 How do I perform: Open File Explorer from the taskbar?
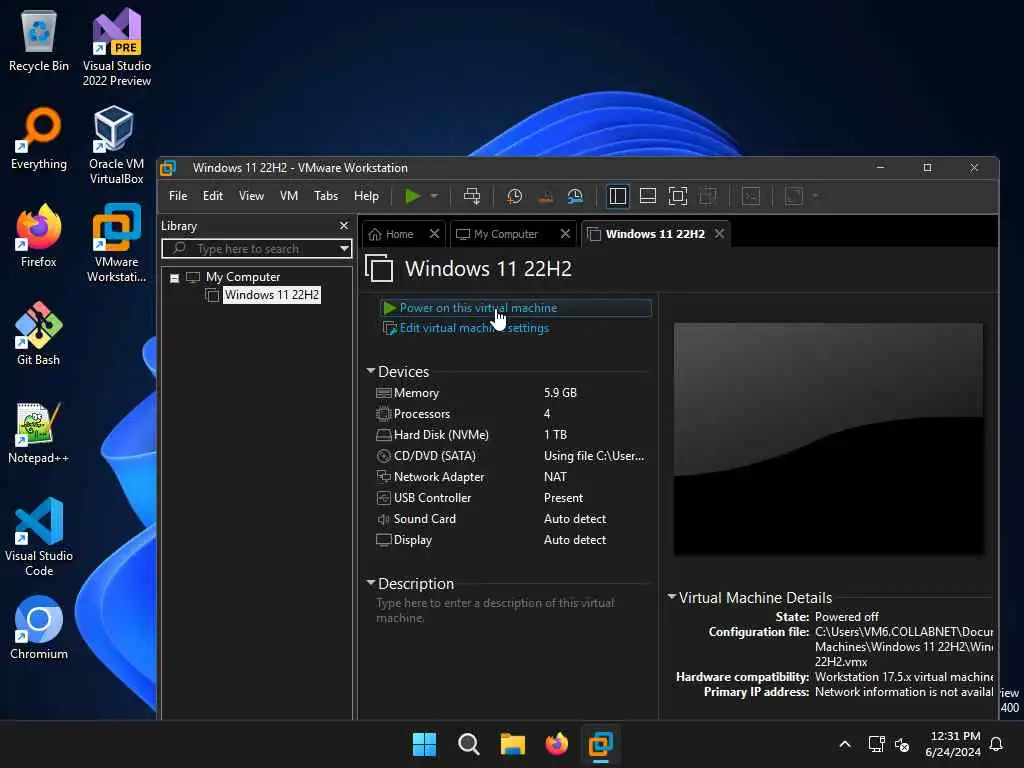(x=513, y=744)
